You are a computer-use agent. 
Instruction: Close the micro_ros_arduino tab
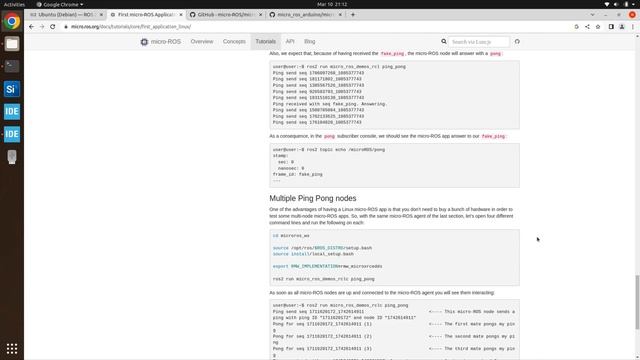[x=340, y=15]
